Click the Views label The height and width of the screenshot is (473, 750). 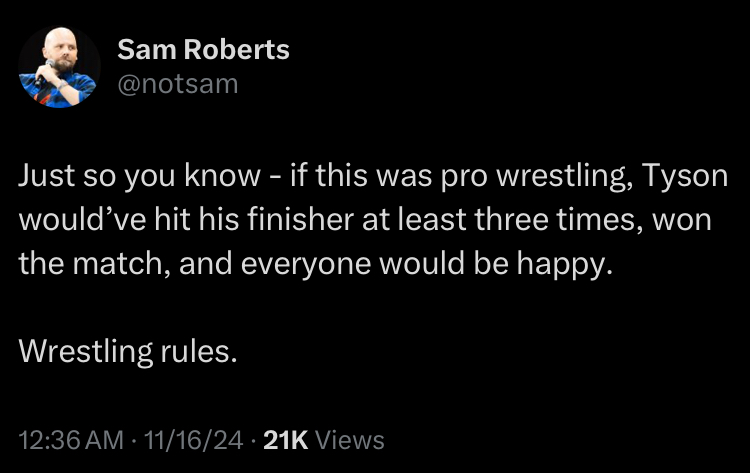[350, 440]
